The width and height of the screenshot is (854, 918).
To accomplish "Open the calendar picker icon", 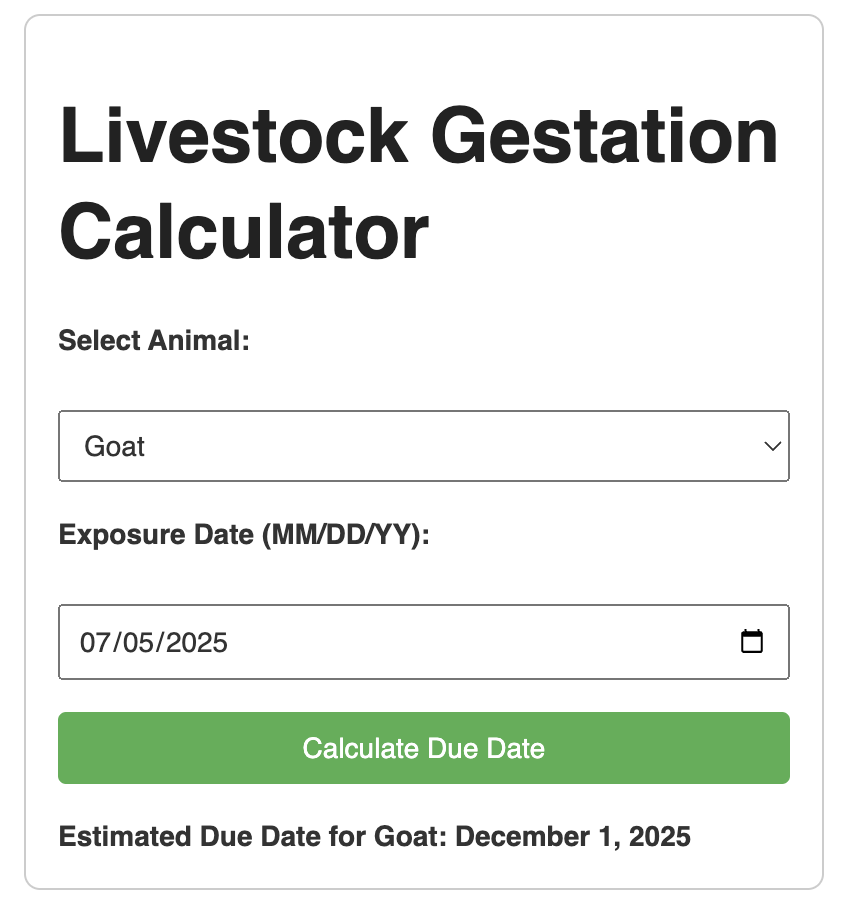I will click(752, 641).
